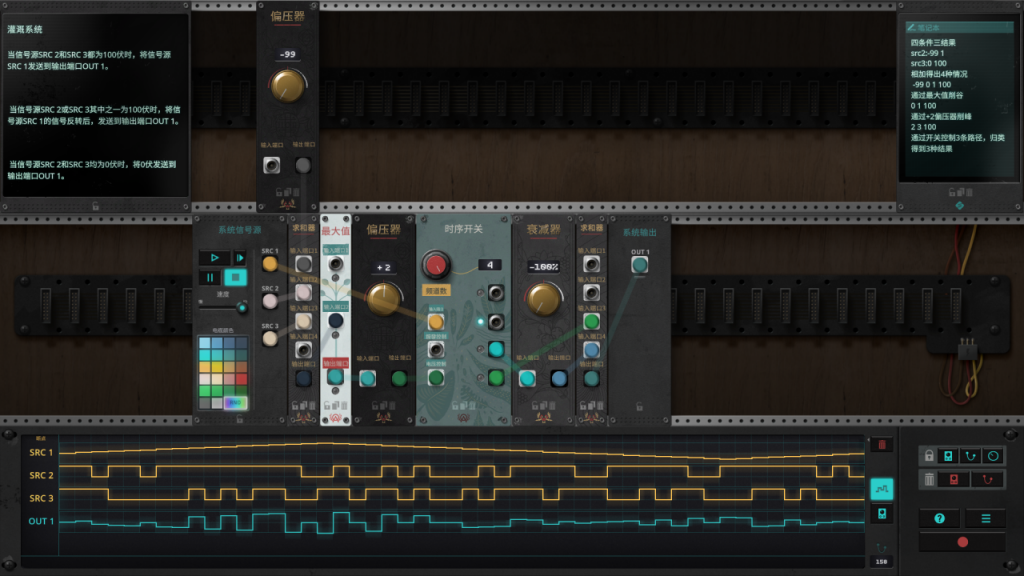Screen dimensions: 1024x576
Task: Select the red delete-cable tool icon
Action: 987,479
